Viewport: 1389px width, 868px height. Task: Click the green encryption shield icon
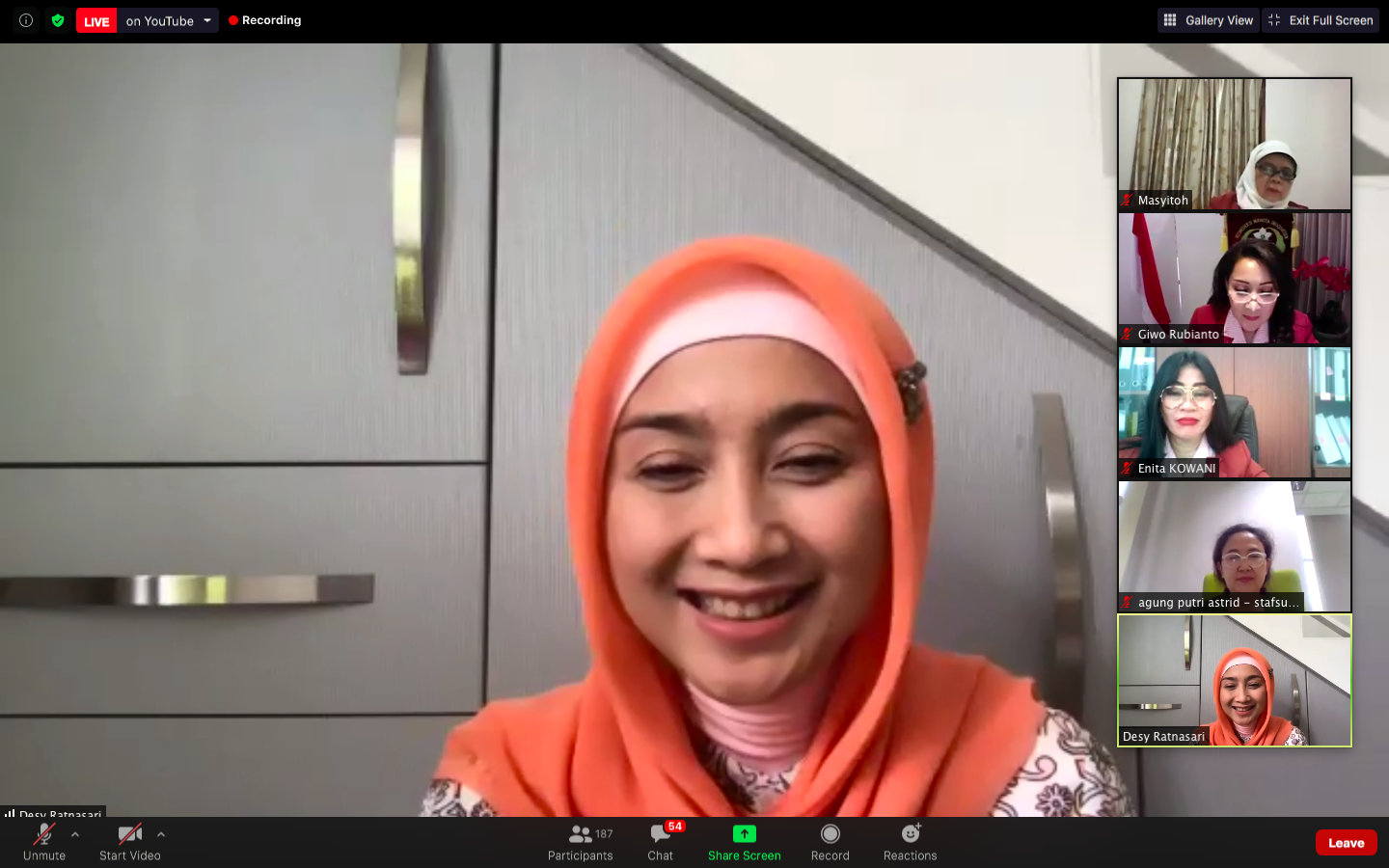coord(58,20)
